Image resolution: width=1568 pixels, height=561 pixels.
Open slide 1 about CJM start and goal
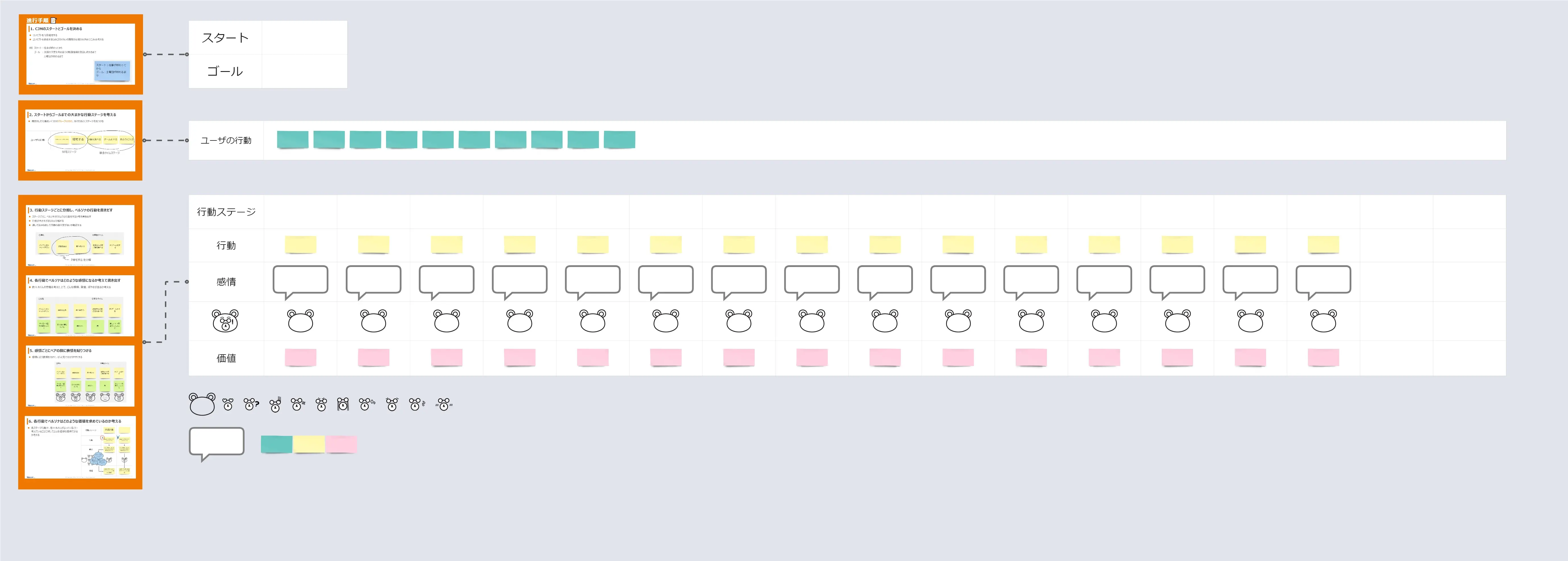(80, 54)
